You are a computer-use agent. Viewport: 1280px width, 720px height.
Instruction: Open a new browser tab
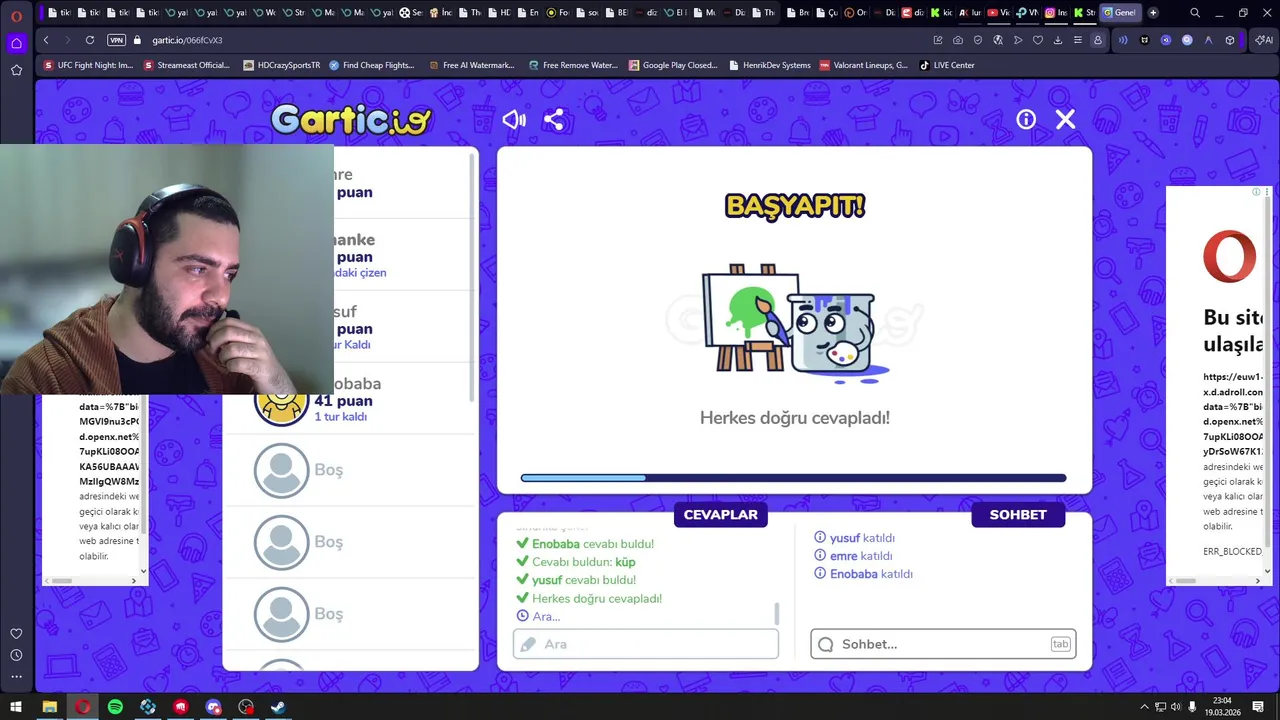(x=1153, y=13)
